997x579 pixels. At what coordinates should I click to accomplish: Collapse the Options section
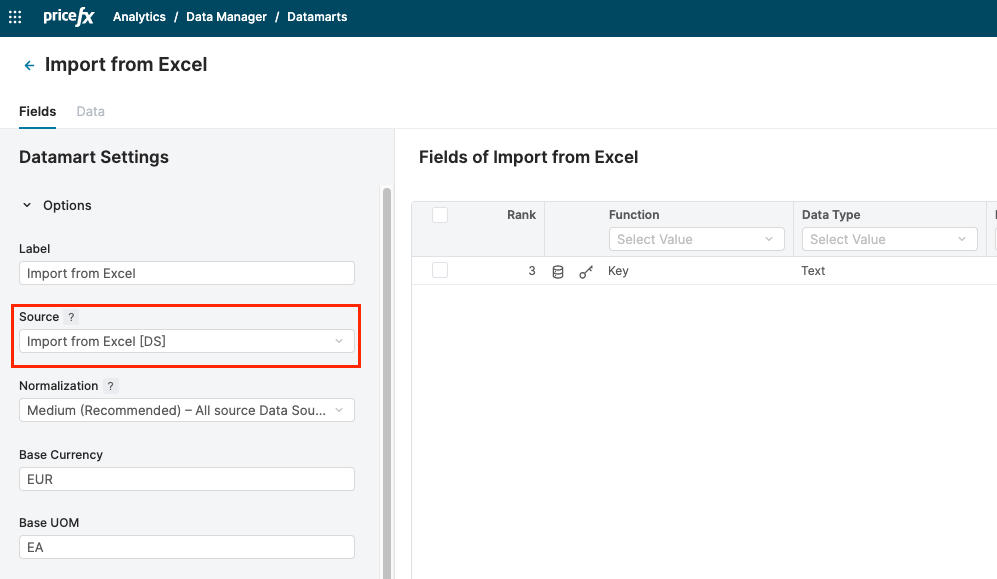pyautogui.click(x=27, y=205)
